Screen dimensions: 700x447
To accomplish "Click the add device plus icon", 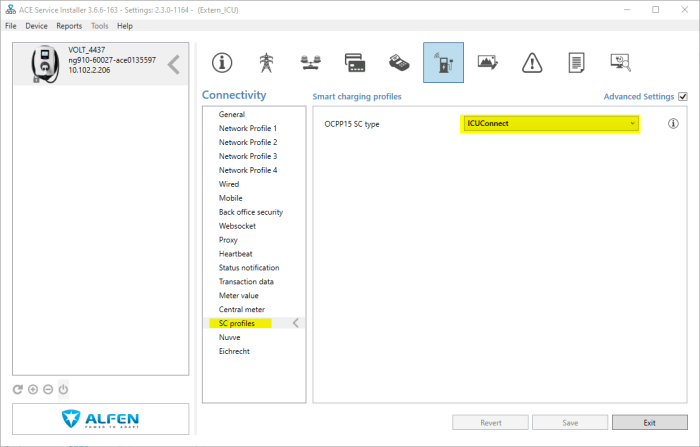I will (x=33, y=389).
